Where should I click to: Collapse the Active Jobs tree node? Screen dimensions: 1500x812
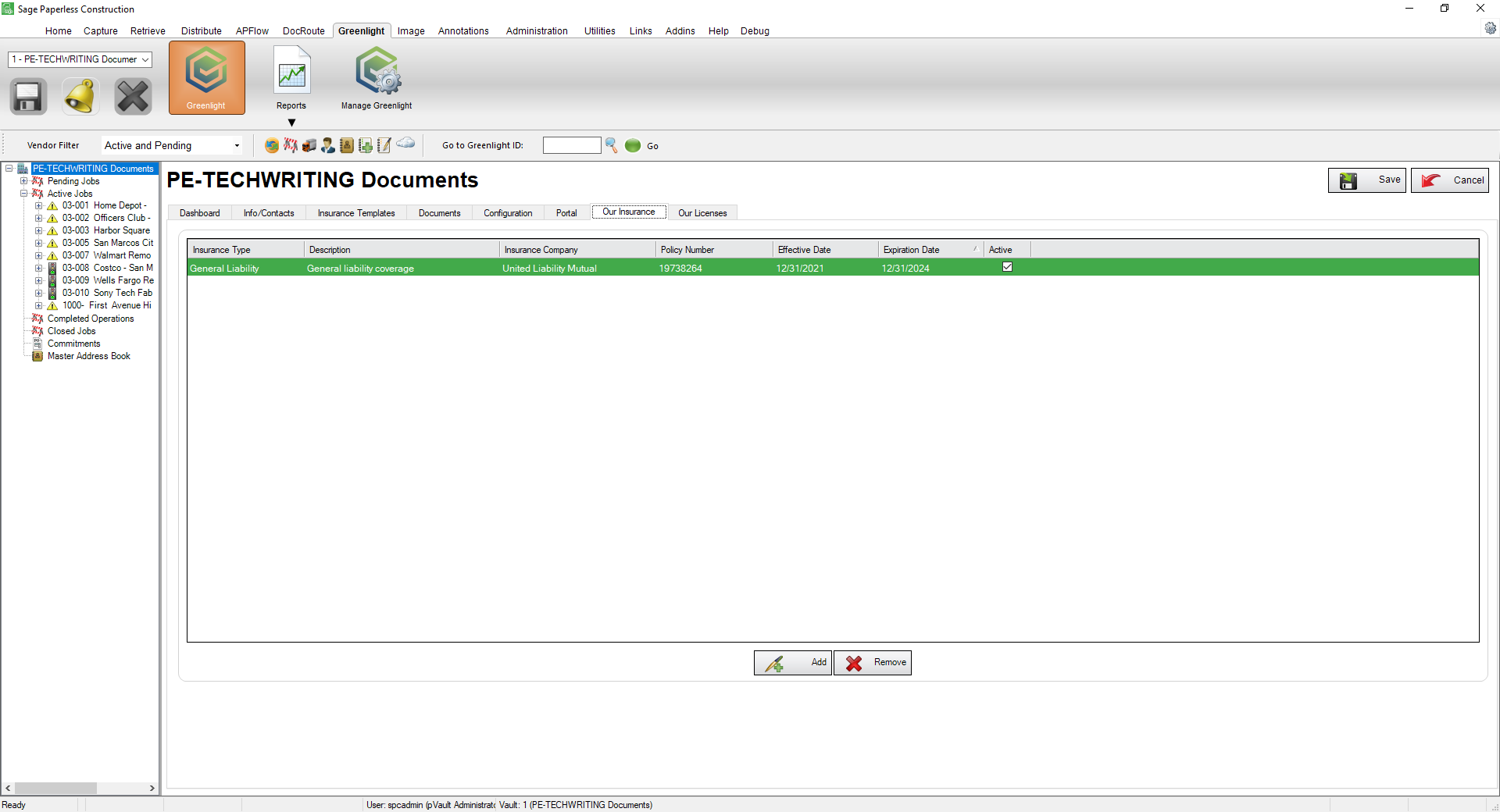23,194
